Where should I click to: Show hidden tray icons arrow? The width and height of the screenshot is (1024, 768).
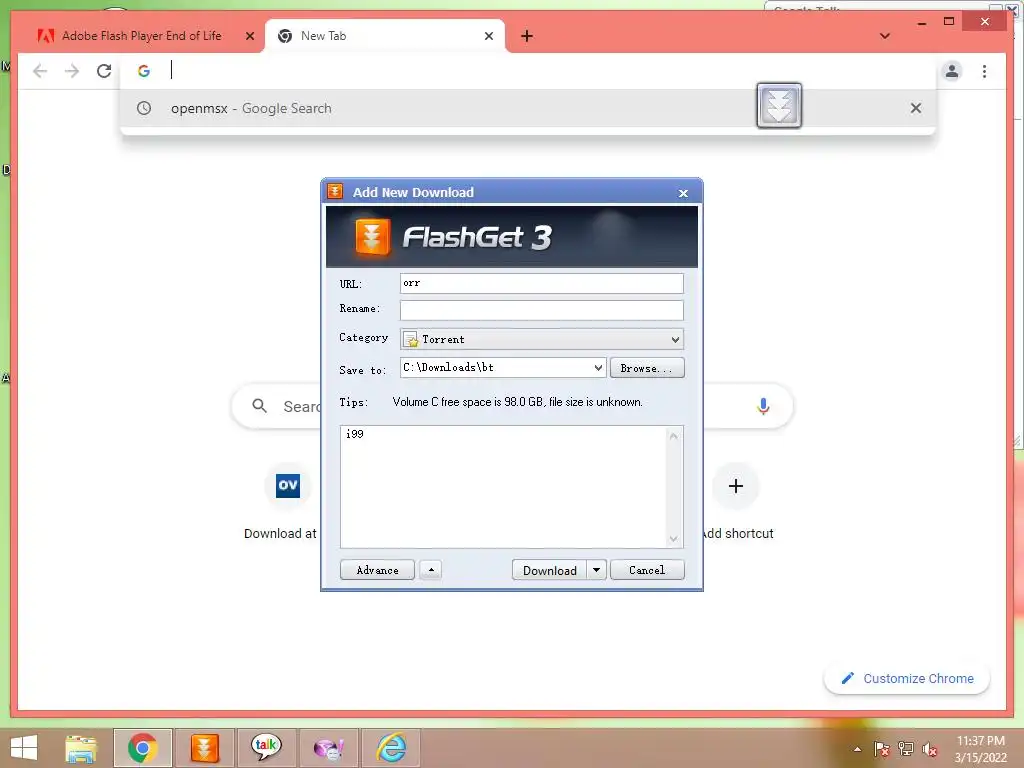click(x=857, y=749)
